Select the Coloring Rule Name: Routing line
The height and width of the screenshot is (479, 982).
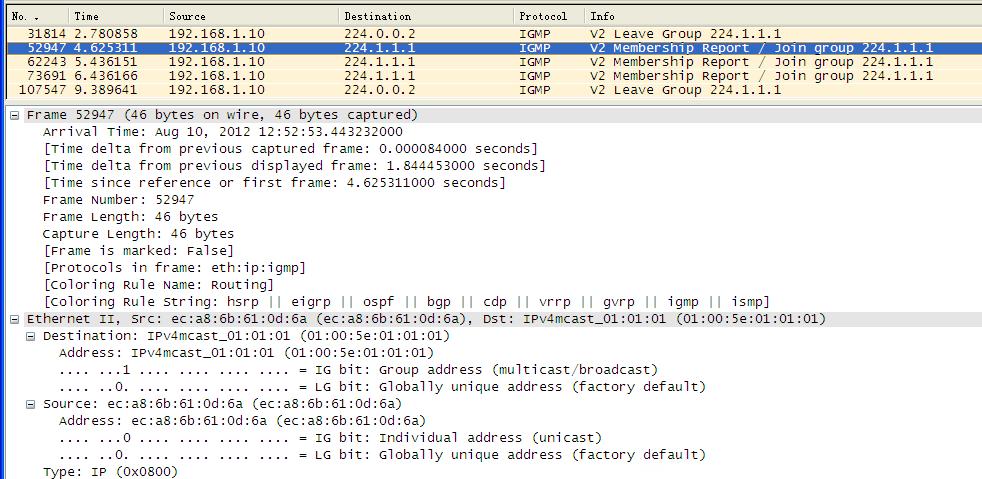coord(158,285)
